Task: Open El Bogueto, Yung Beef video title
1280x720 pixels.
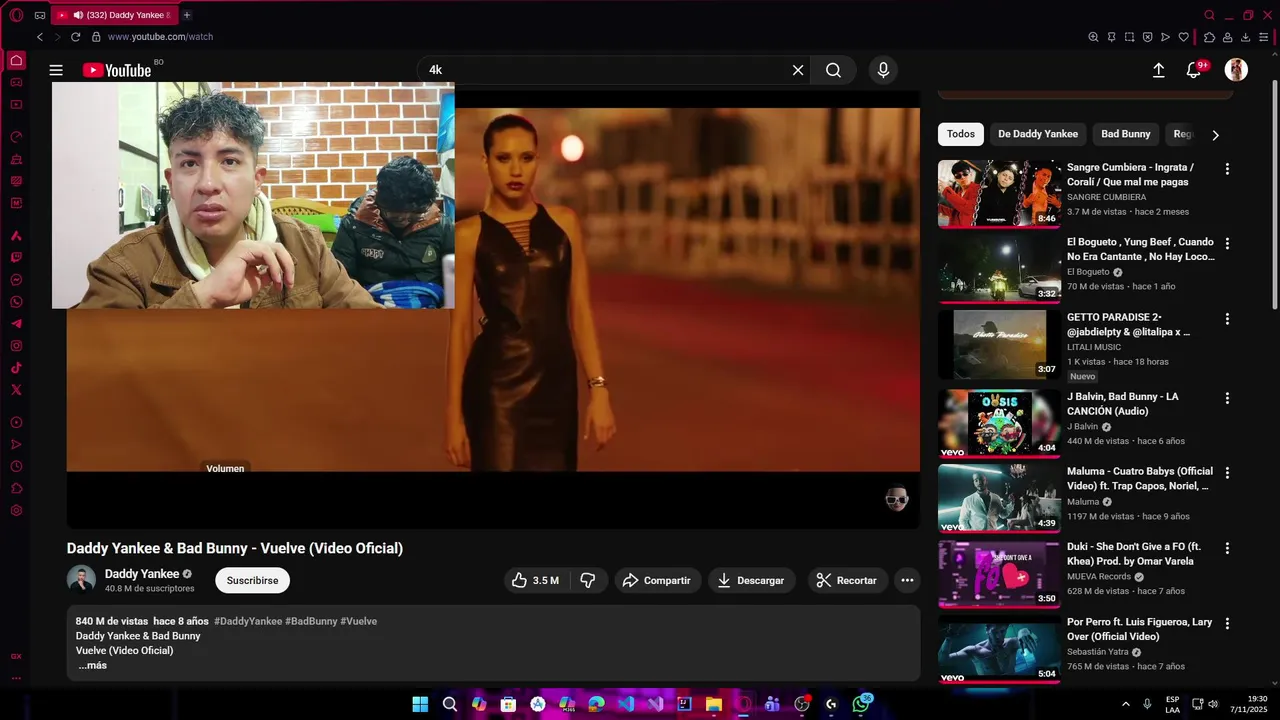Action: (x=1140, y=249)
